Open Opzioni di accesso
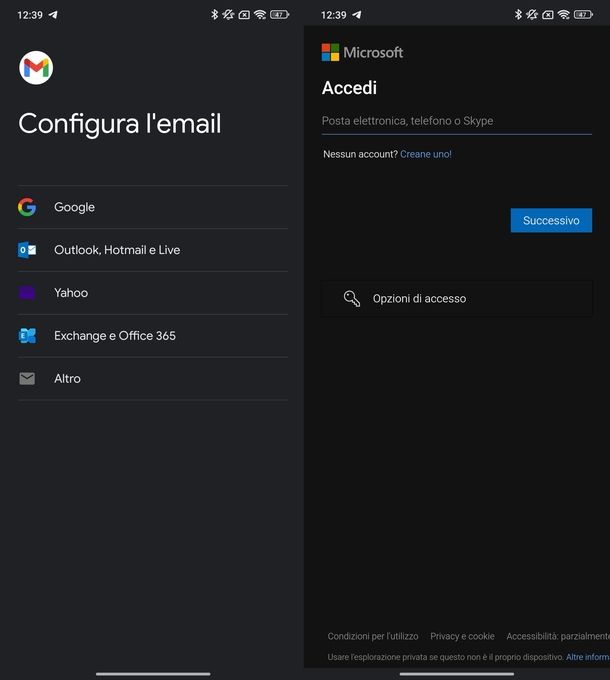Image resolution: width=610 pixels, height=680 pixels. (457, 299)
